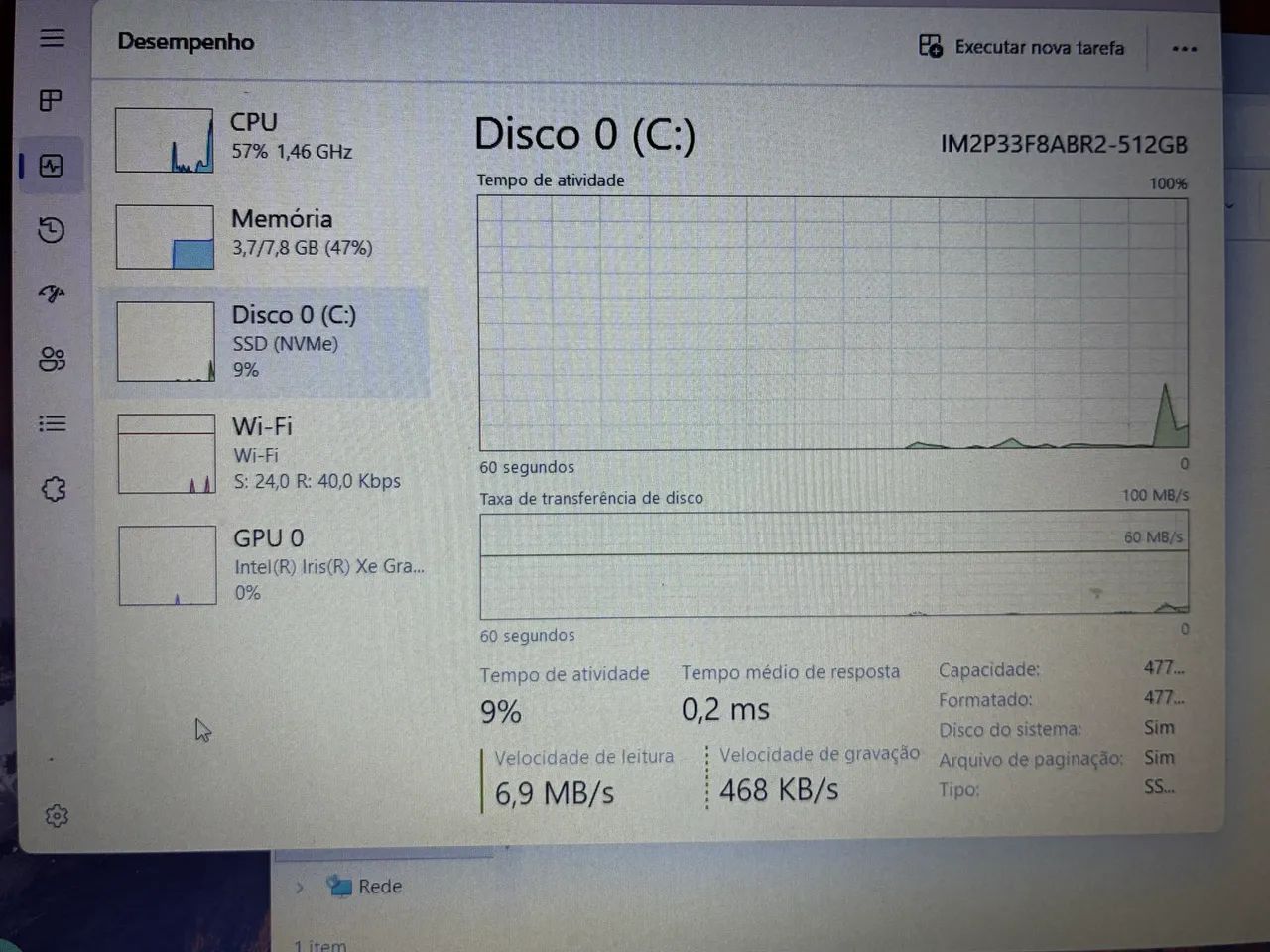The image size is (1270, 952).
Task: Open the hamburger navigation menu
Action: pos(52,38)
